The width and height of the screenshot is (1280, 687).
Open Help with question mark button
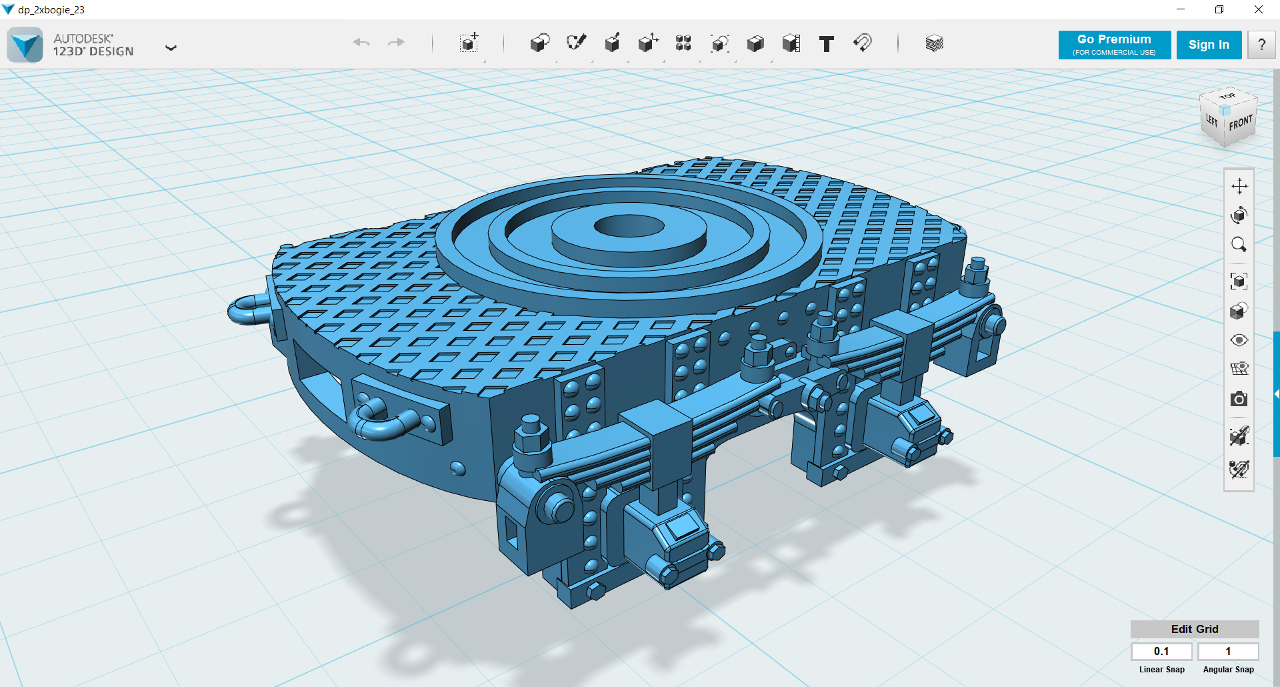(1260, 44)
